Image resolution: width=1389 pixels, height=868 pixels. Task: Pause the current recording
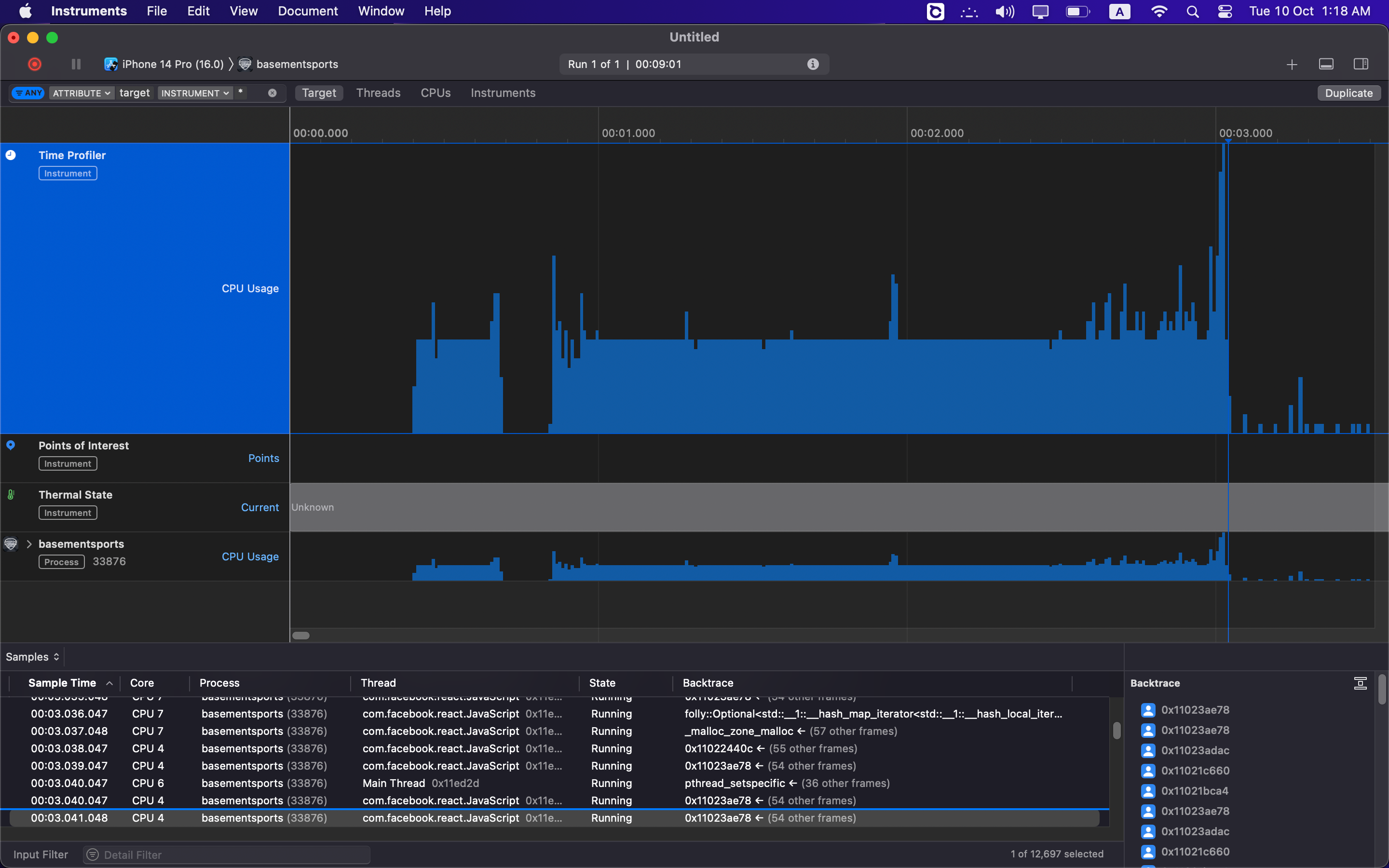tap(76, 64)
